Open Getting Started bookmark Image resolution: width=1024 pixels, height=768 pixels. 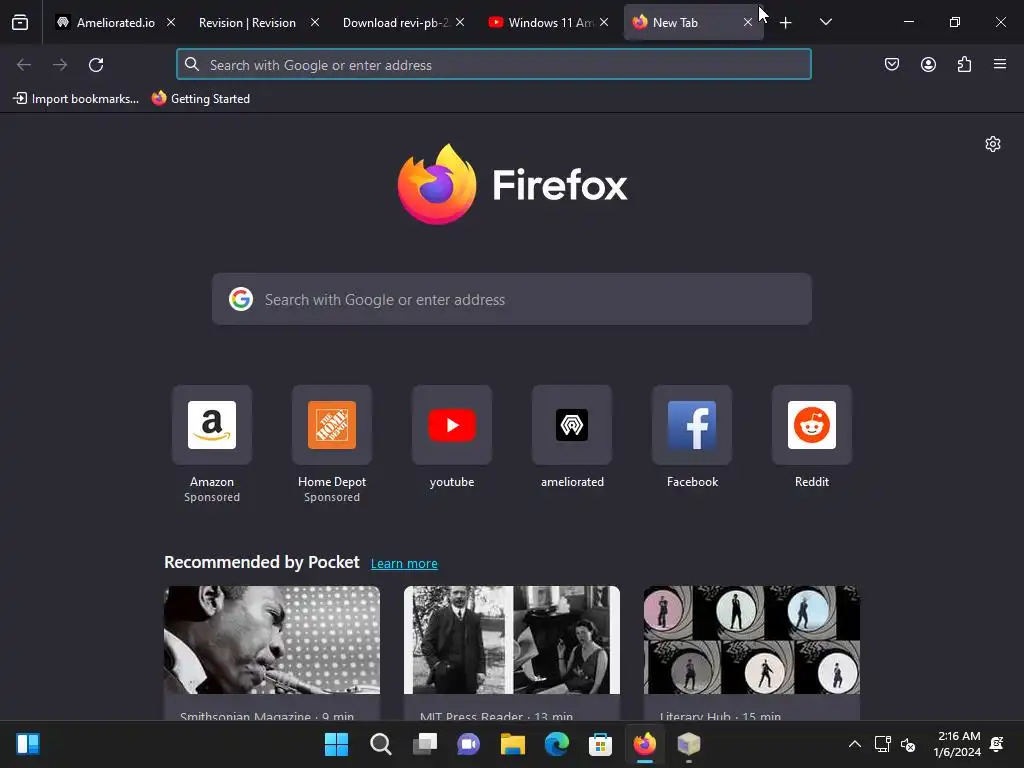point(201,99)
